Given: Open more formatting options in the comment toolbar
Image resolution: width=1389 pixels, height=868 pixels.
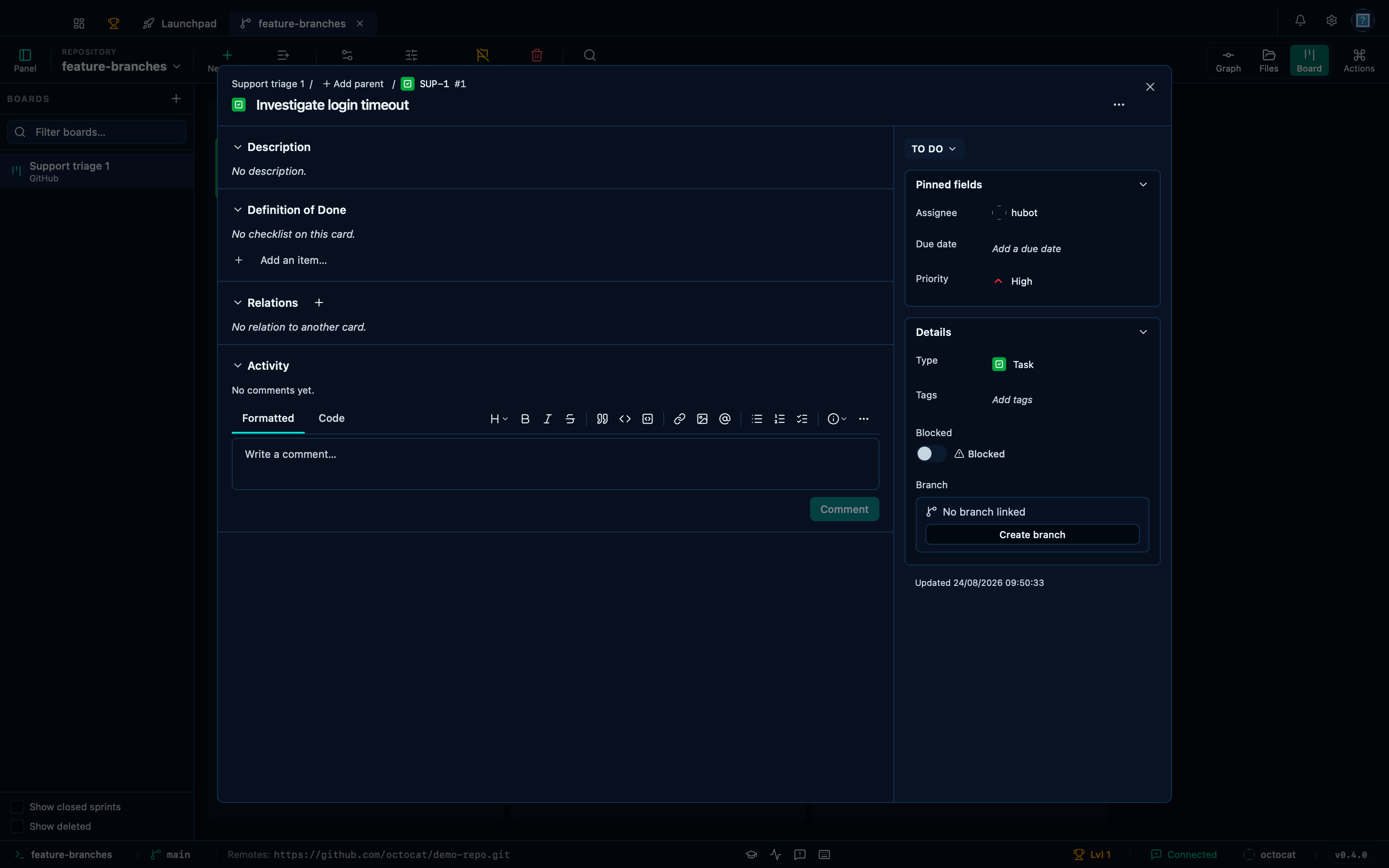Looking at the screenshot, I should click(864, 419).
